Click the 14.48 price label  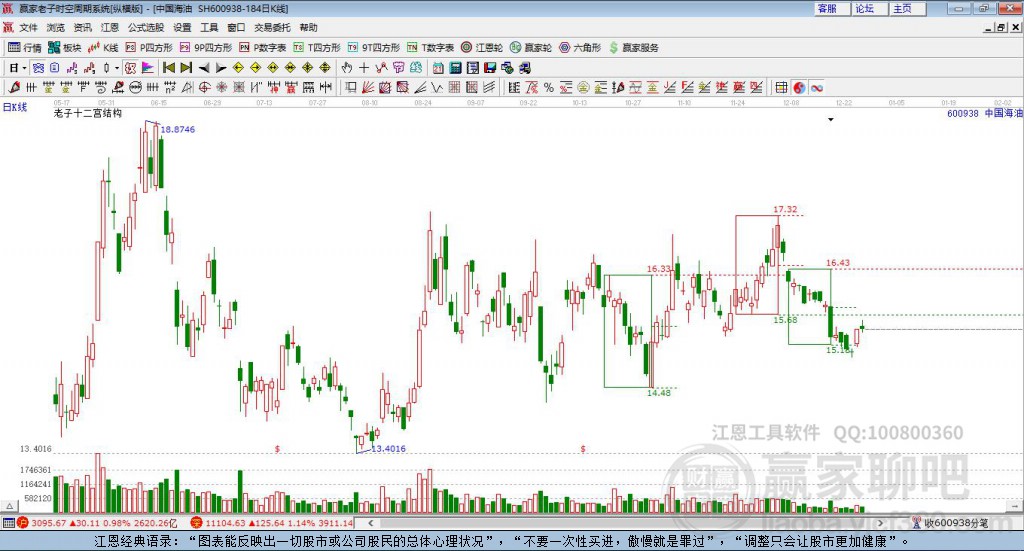coord(659,393)
